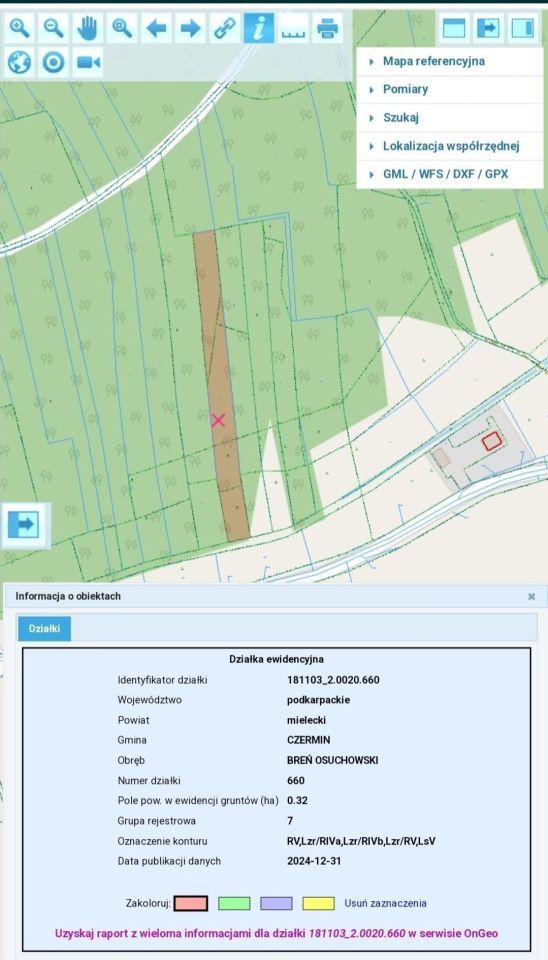Go to previous map view arrow

pos(156,28)
